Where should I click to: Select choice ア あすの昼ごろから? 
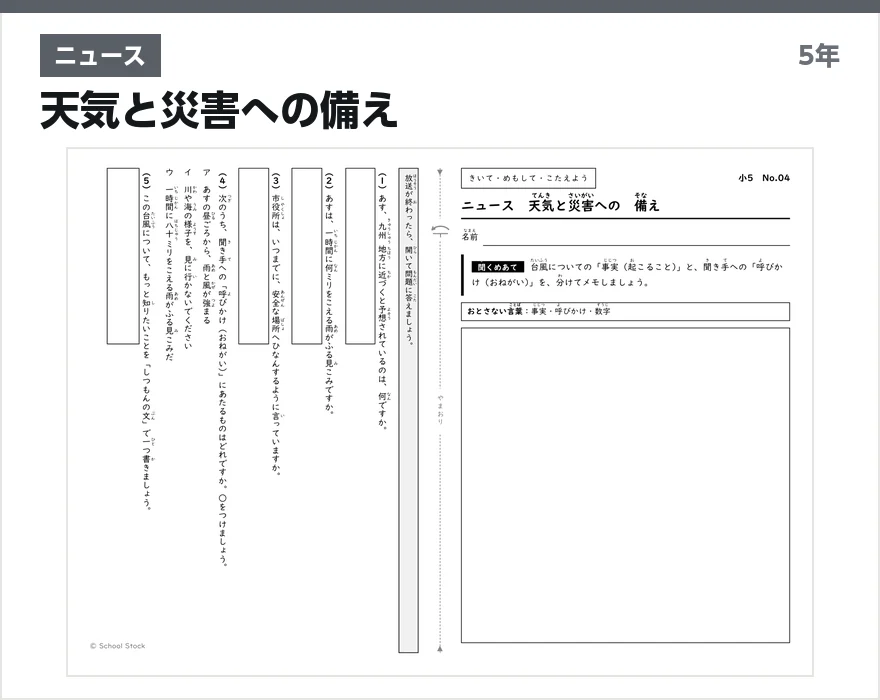pos(207,247)
